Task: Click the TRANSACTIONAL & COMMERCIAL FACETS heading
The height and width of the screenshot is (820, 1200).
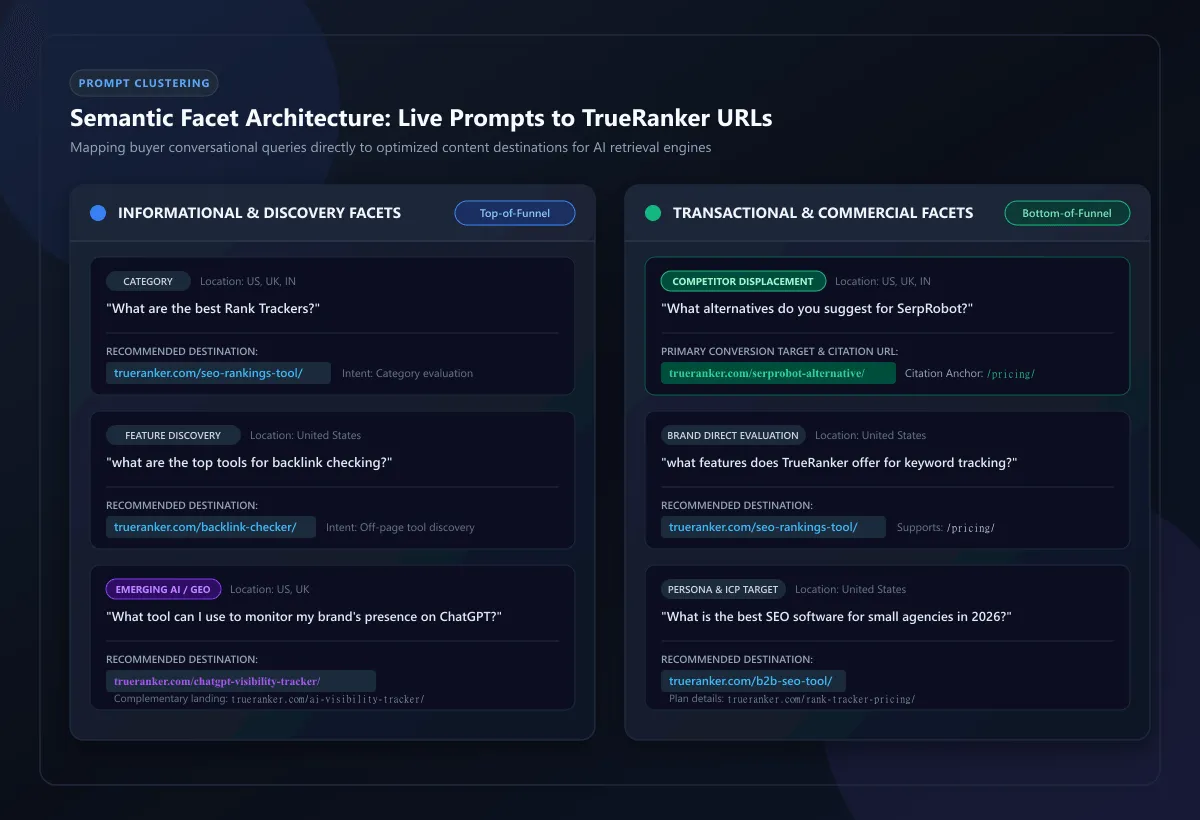Action: (823, 213)
